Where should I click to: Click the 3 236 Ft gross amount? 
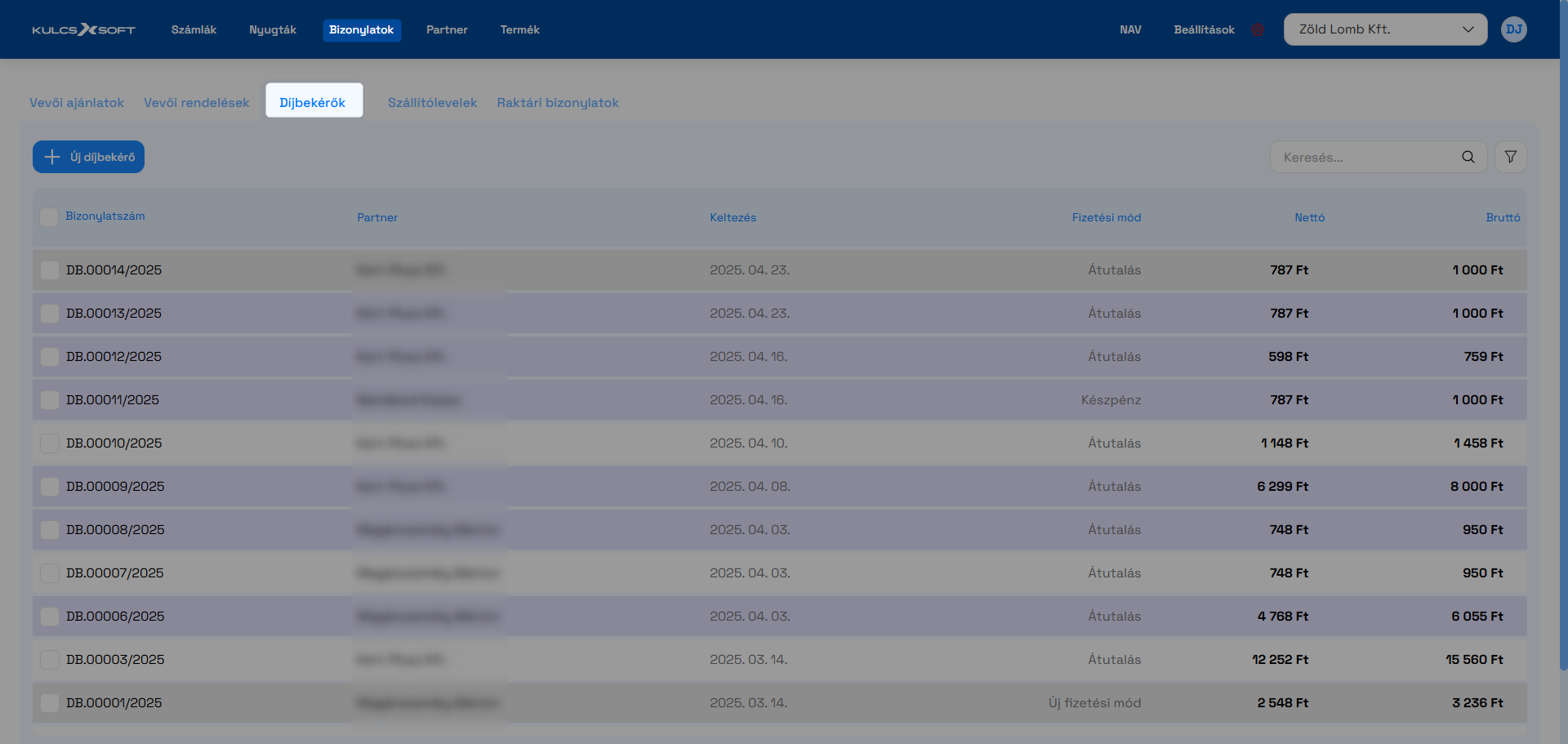[x=1477, y=703]
